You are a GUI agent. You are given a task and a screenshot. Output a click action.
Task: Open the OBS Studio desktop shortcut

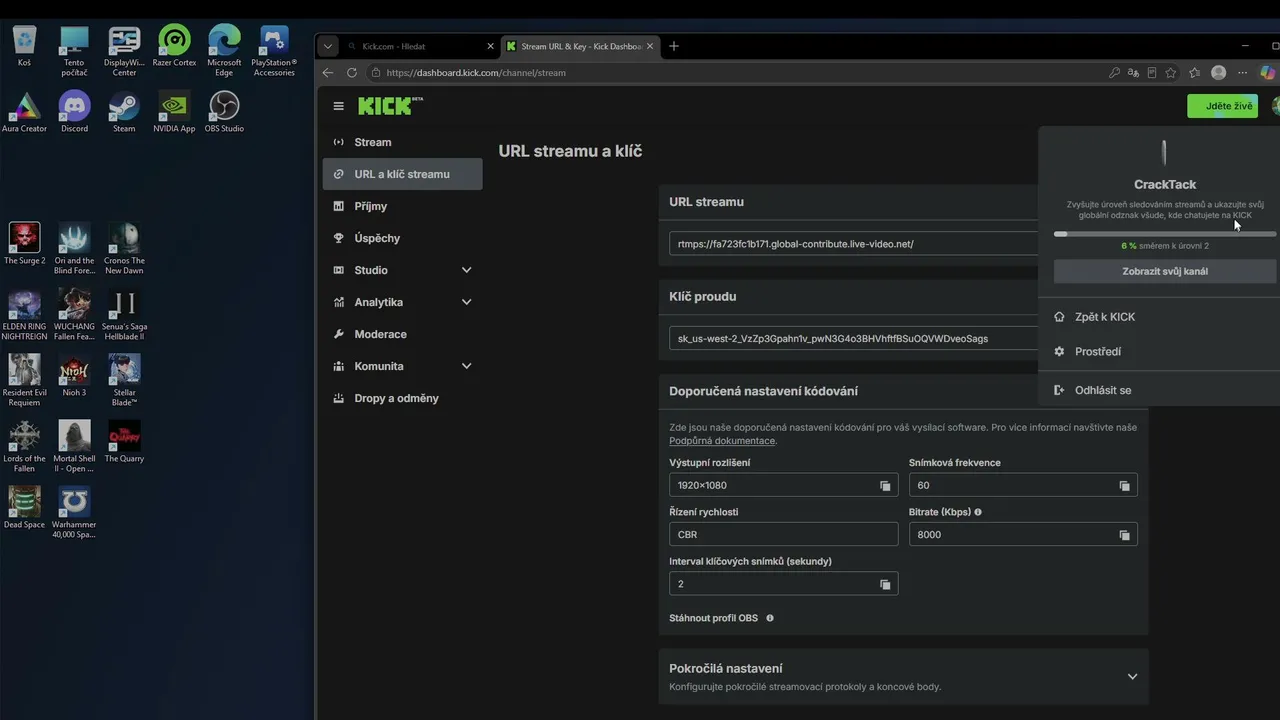pyautogui.click(x=224, y=112)
